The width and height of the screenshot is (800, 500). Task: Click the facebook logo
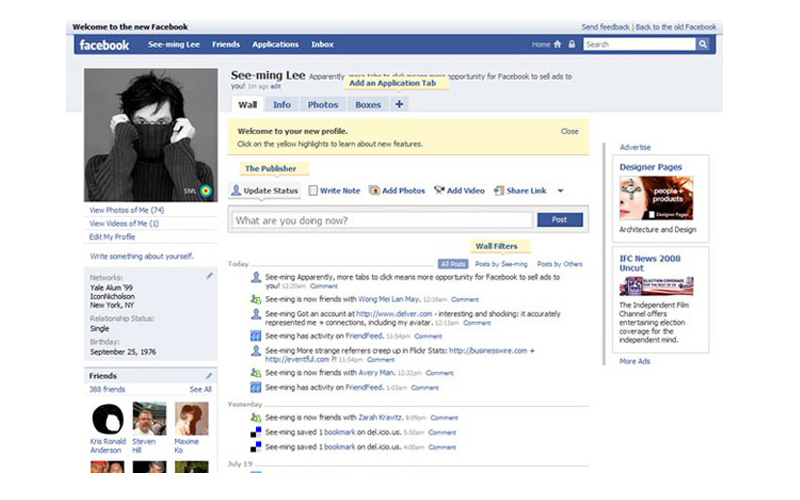(104, 45)
